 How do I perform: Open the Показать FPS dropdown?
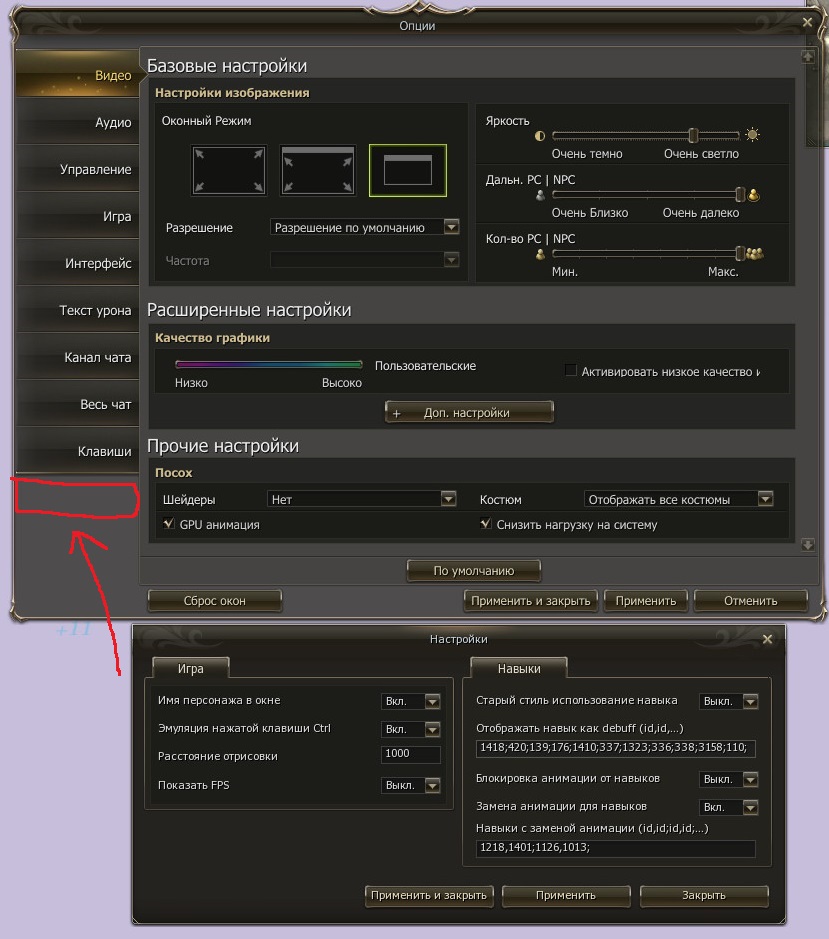pos(432,786)
